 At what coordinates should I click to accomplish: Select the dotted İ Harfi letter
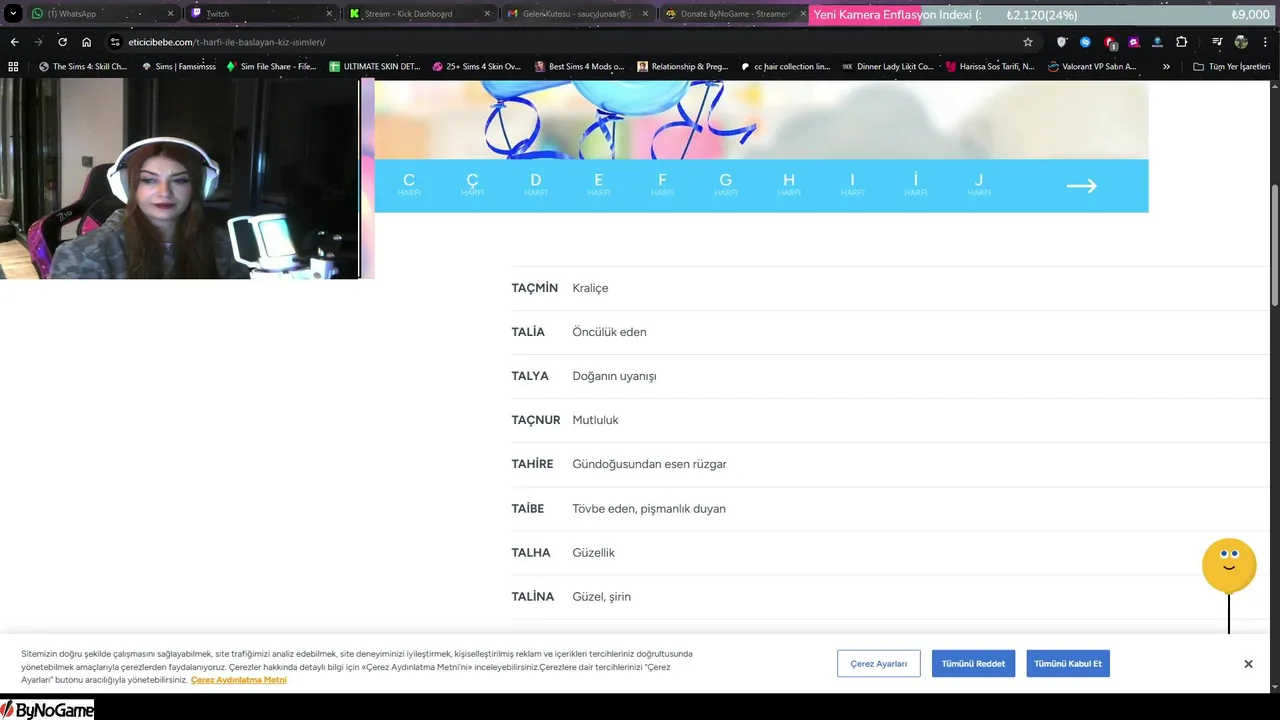(x=916, y=185)
